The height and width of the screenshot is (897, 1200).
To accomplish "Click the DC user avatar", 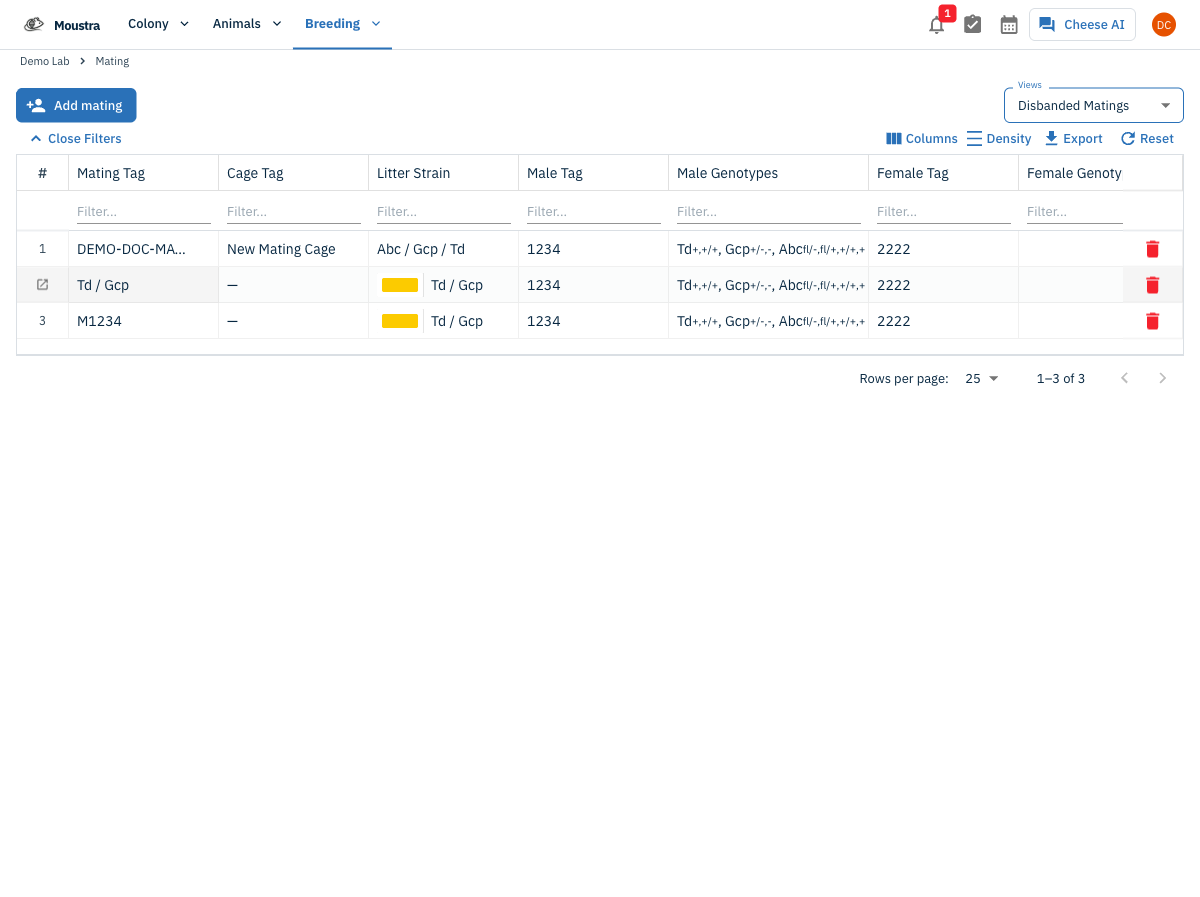I will tap(1163, 25).
